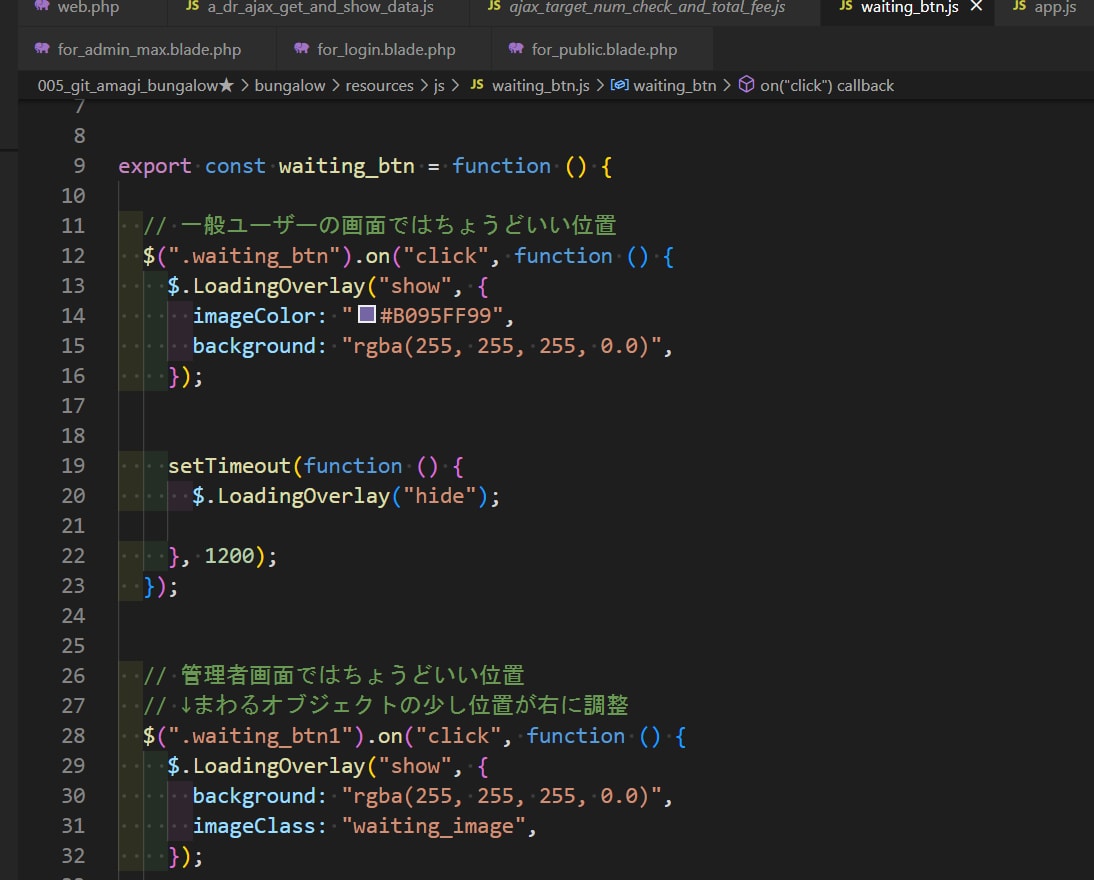Click 'setTimeout' on line 19
Screen dimensions: 1094x880
point(229,466)
